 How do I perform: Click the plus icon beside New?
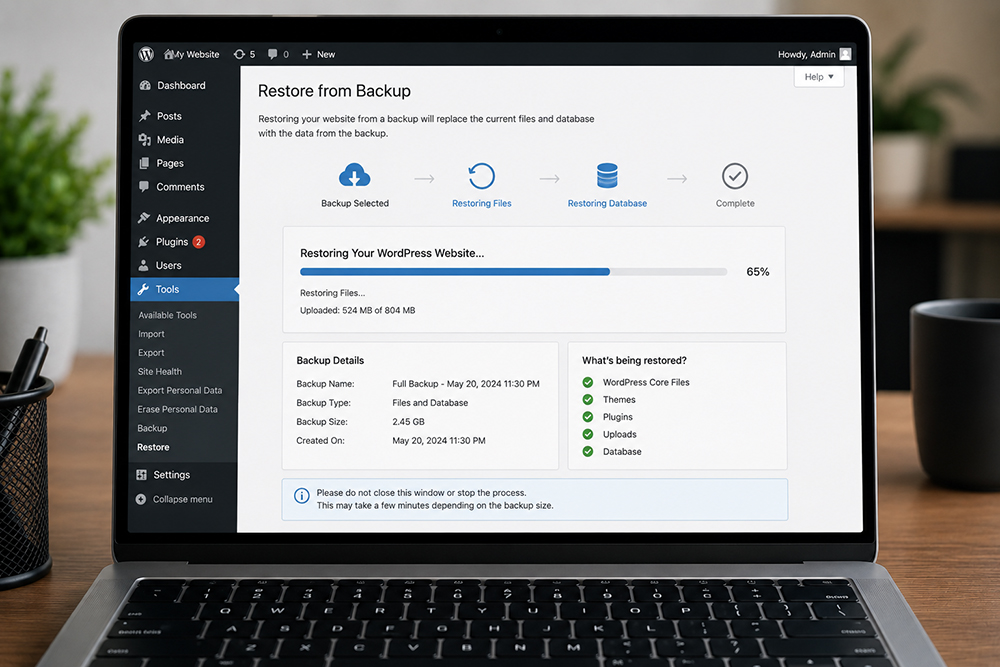[x=307, y=54]
